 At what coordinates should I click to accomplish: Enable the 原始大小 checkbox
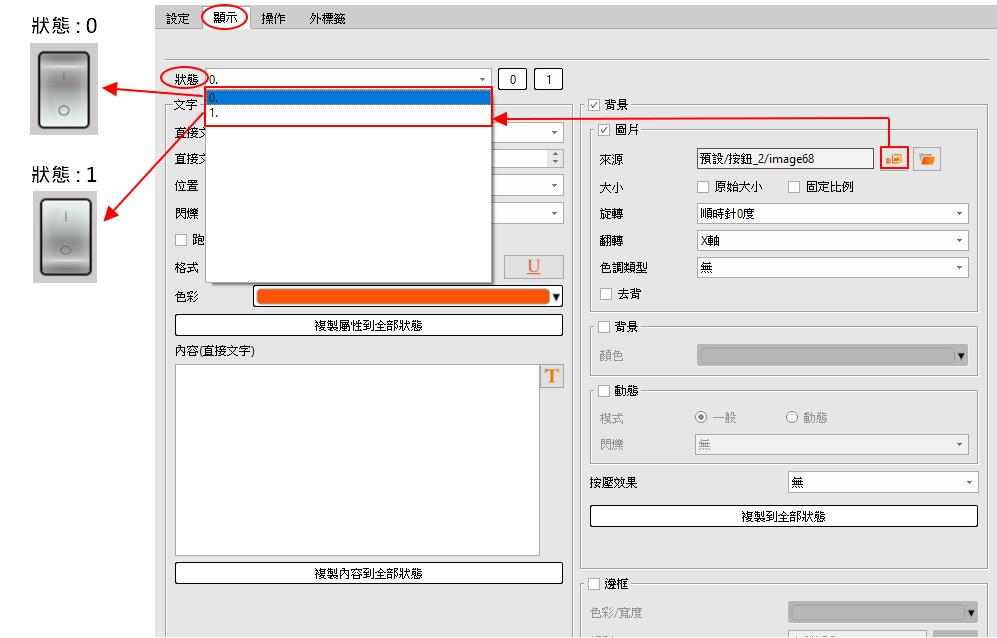702,187
